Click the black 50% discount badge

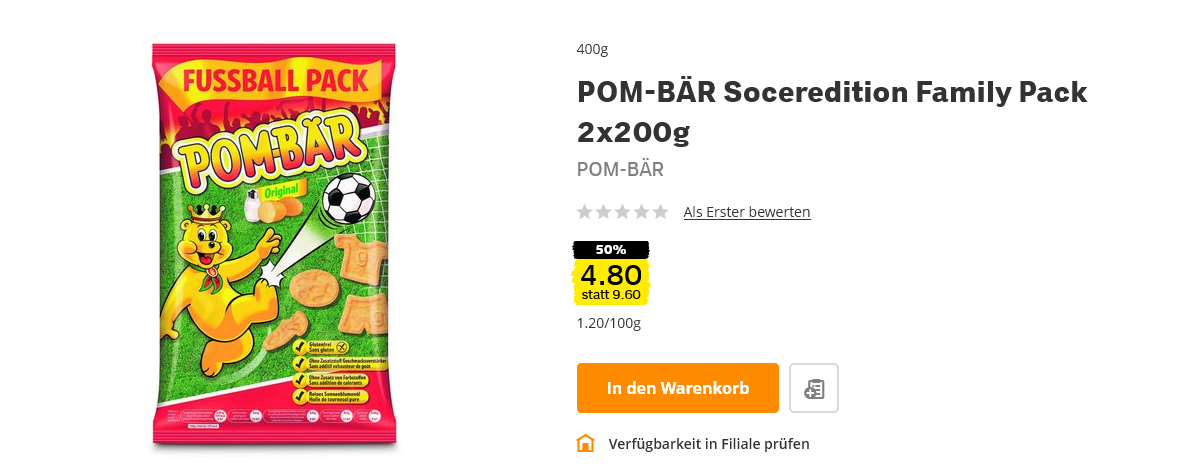611,250
